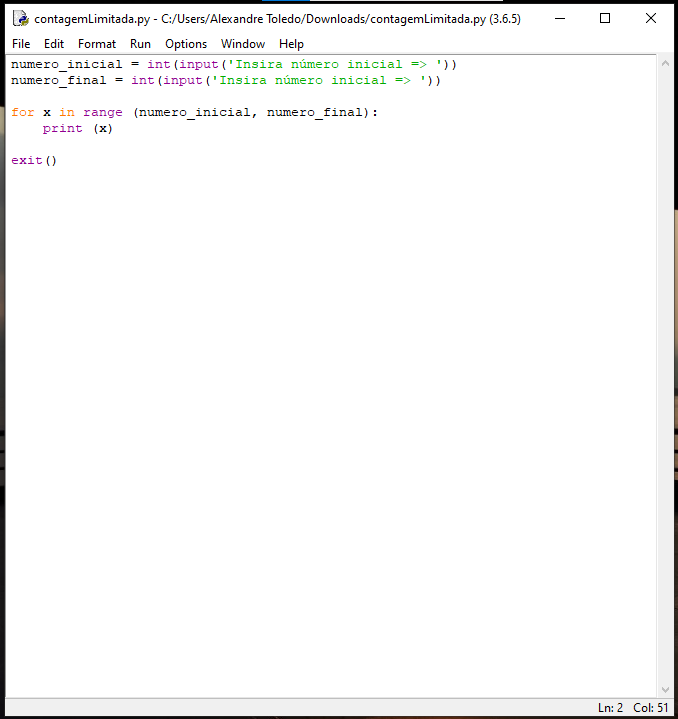Viewport: 678px width, 719px height.
Task: Place cursor on the print keyword
Action: 62,128
